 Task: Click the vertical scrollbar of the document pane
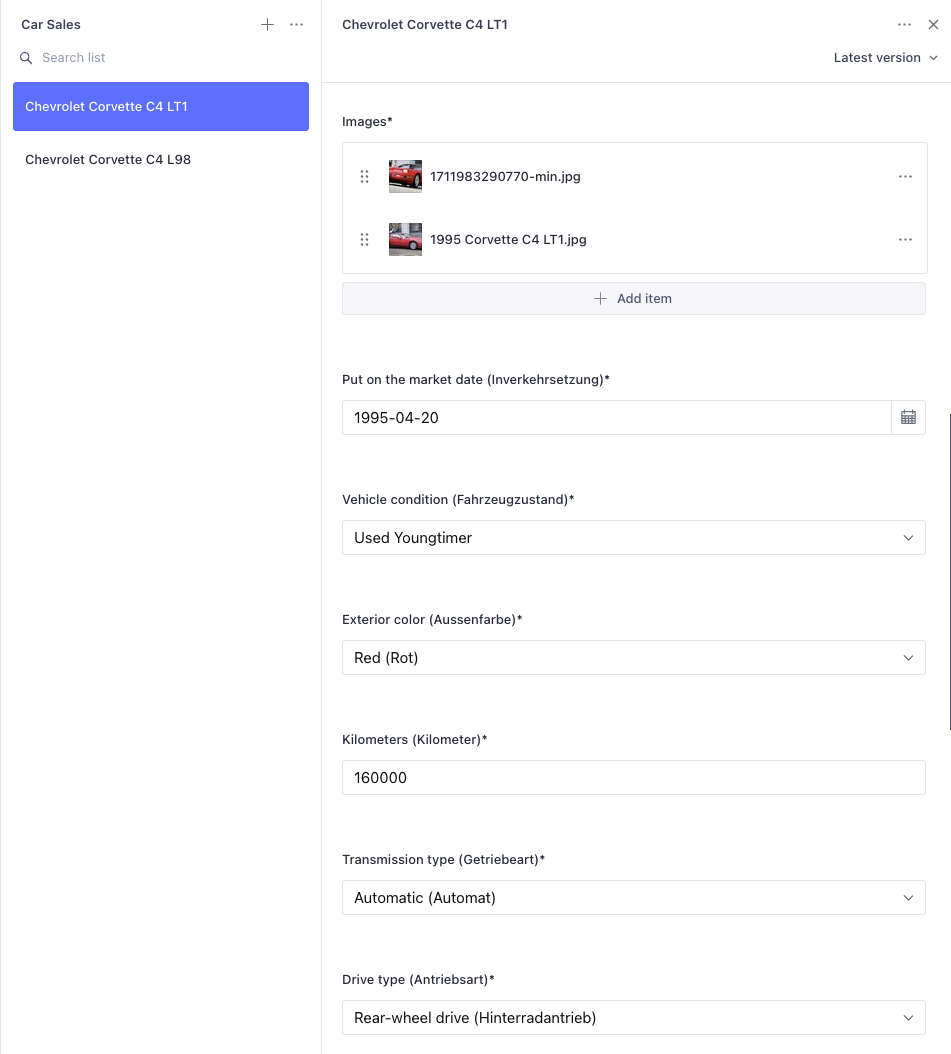click(x=949, y=571)
